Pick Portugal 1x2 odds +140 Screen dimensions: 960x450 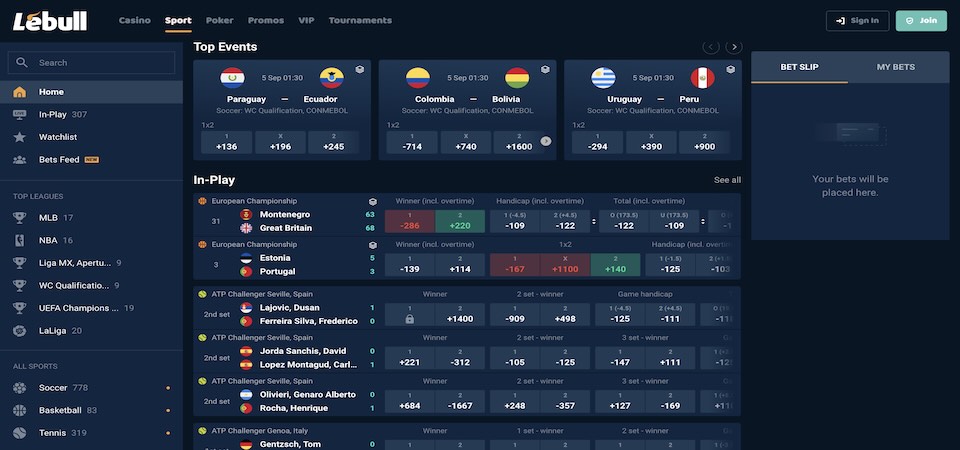point(615,264)
